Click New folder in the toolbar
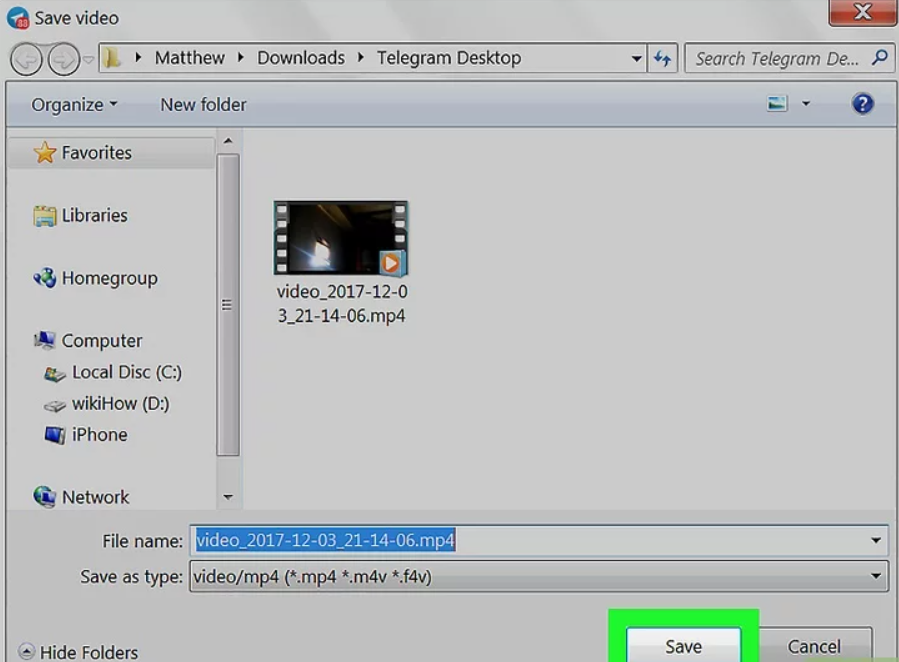Screen dimensions: 899x662 [x=203, y=105]
